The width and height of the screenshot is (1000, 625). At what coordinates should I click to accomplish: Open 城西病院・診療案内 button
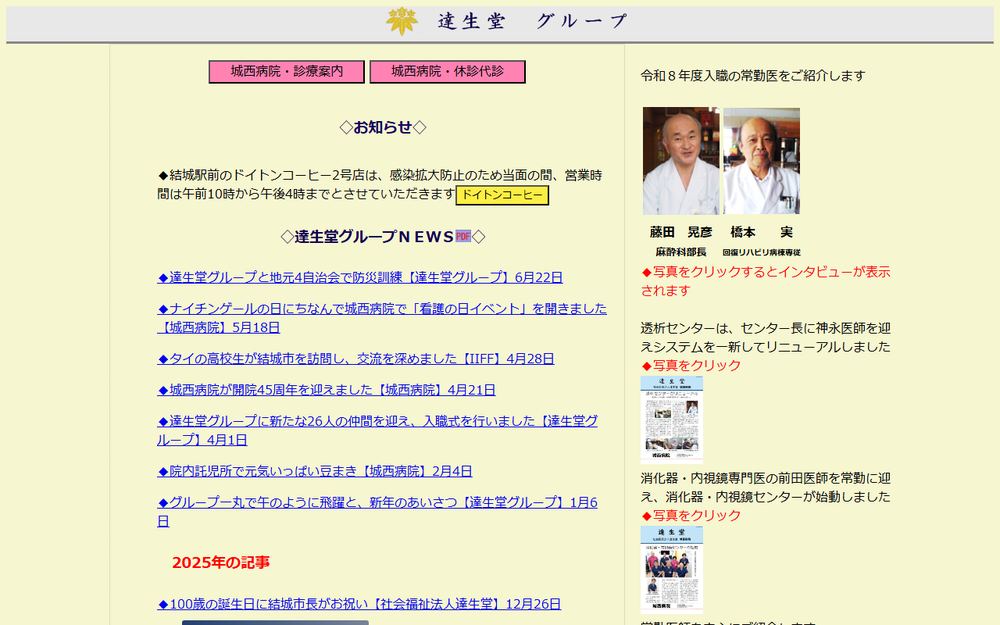click(x=286, y=71)
